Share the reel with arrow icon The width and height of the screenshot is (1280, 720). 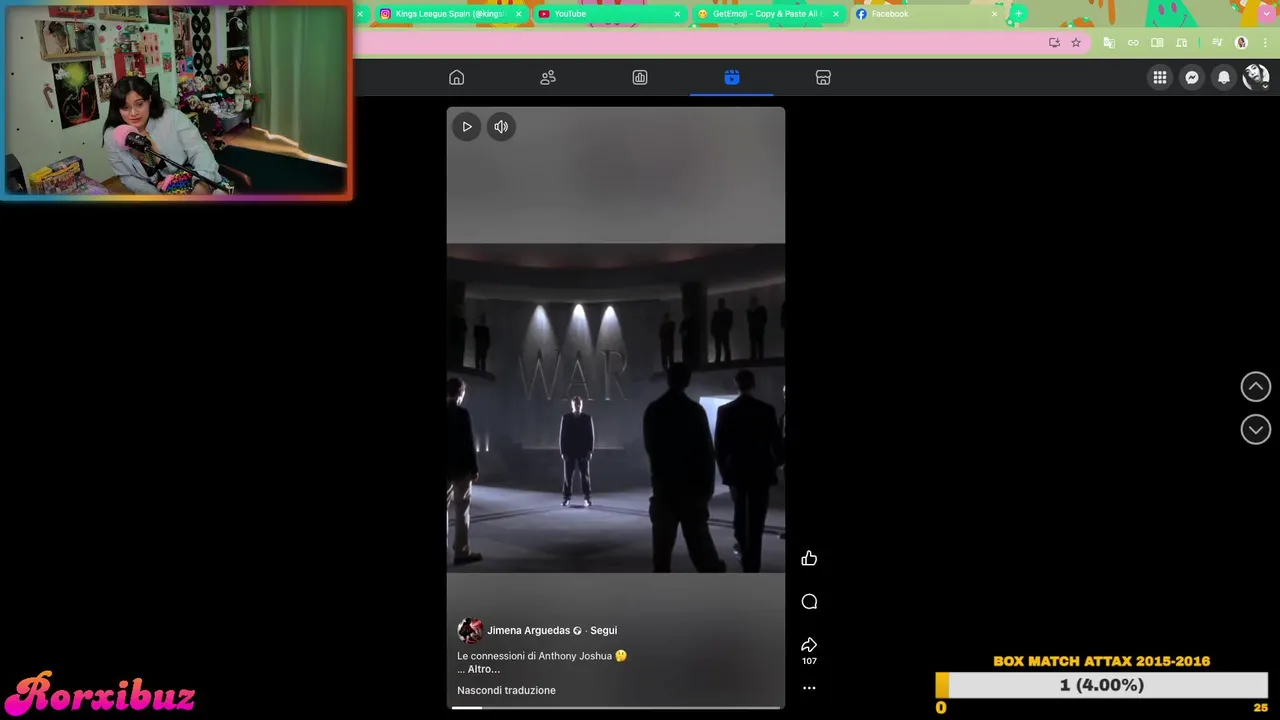pyautogui.click(x=809, y=645)
